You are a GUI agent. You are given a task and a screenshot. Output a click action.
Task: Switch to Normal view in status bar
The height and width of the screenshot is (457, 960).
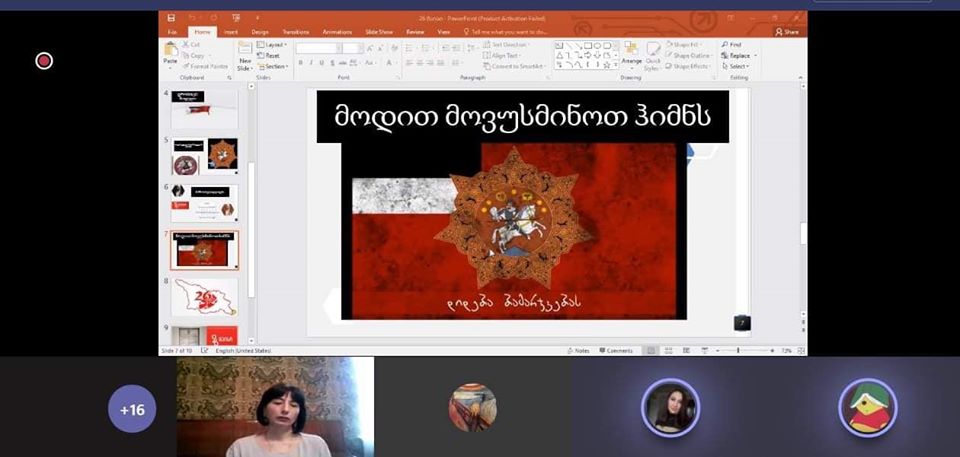pos(651,350)
